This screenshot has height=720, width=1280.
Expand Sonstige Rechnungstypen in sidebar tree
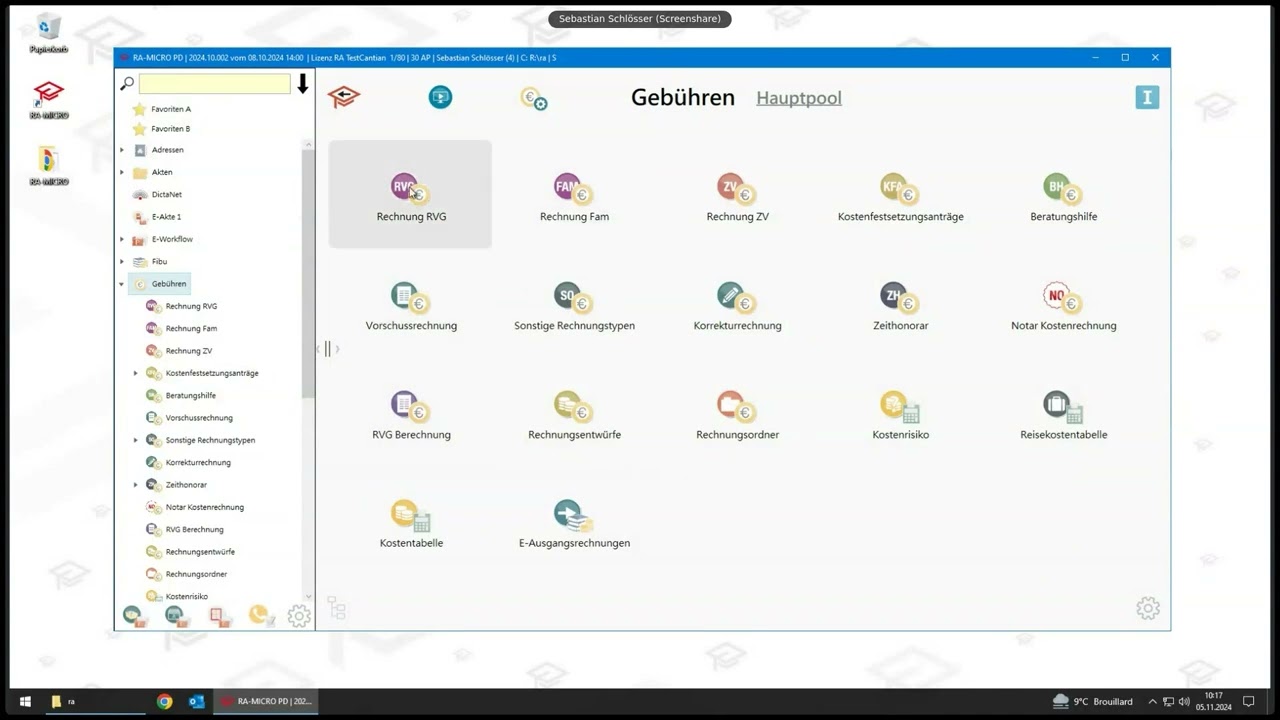(x=136, y=440)
